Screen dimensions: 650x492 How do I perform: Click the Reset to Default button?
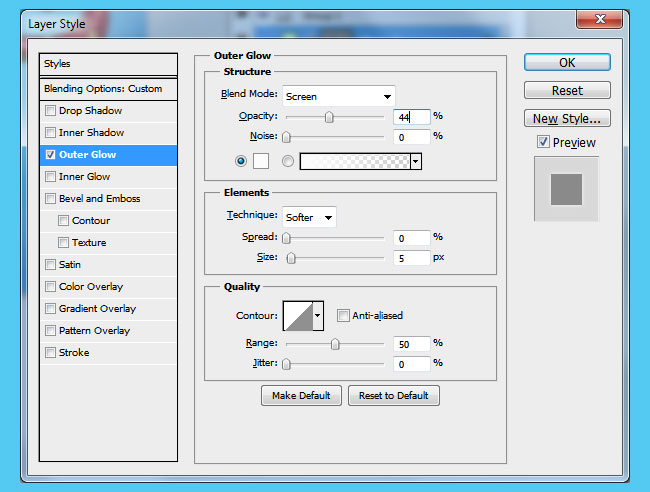click(x=394, y=395)
